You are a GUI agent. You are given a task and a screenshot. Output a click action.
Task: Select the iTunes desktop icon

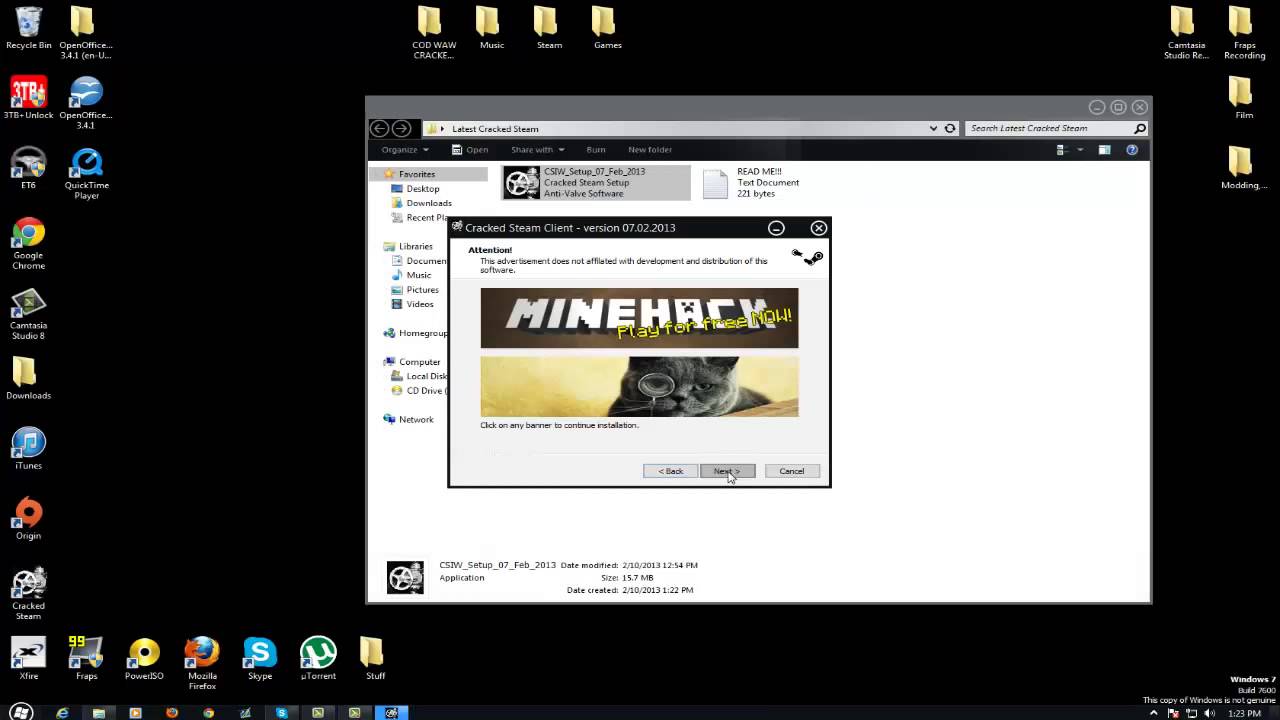28,448
